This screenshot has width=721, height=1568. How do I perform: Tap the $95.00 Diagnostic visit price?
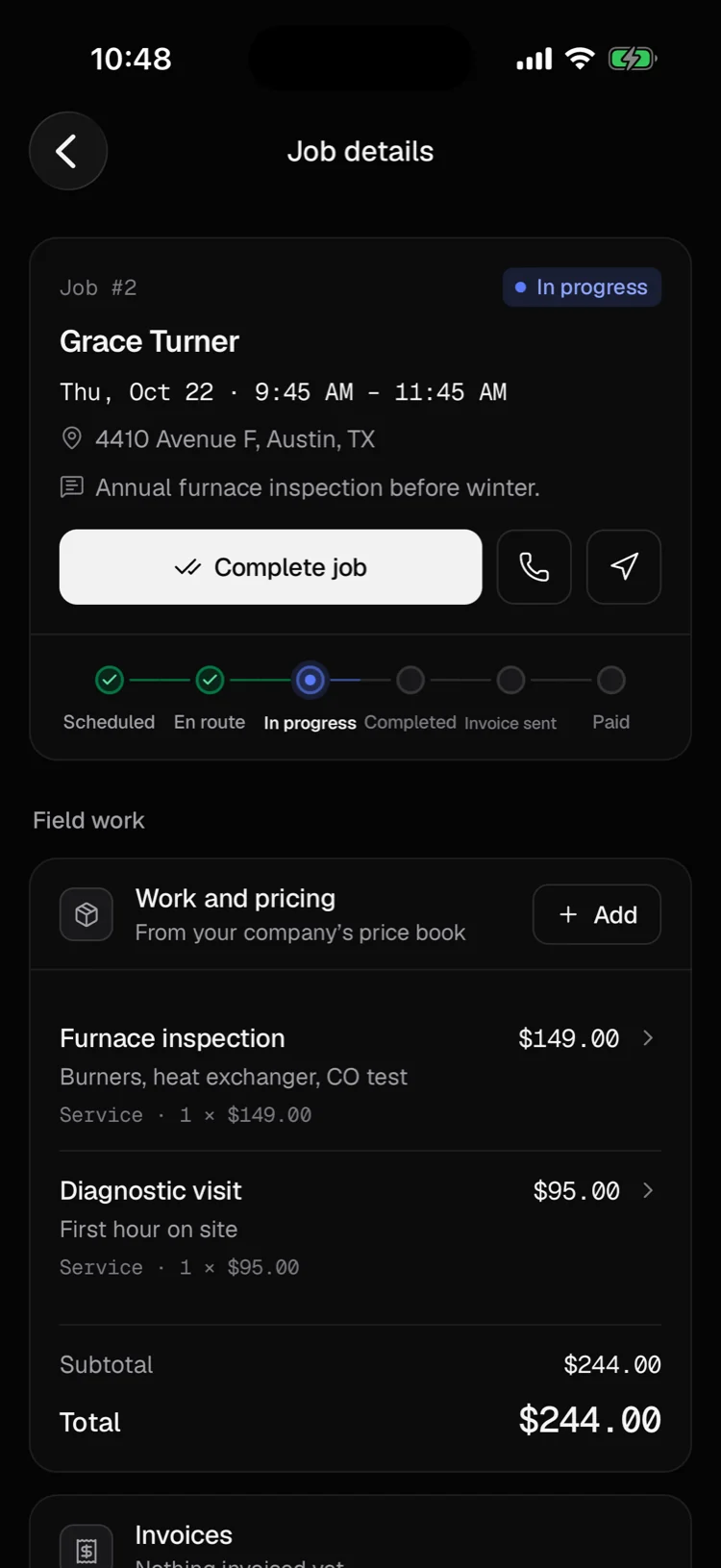point(577,1191)
